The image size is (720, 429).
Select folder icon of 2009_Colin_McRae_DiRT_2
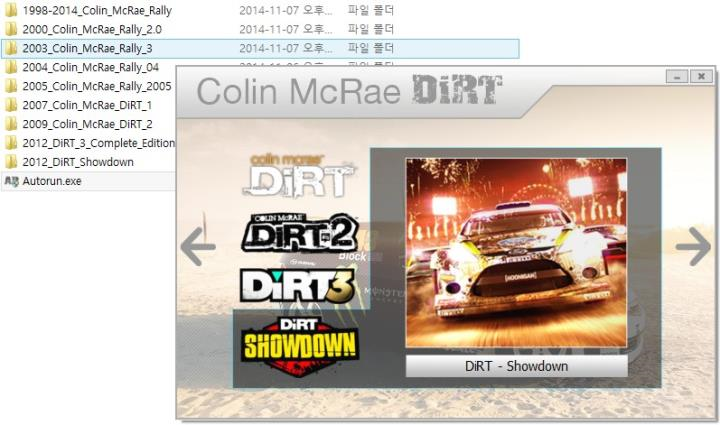tap(11, 124)
